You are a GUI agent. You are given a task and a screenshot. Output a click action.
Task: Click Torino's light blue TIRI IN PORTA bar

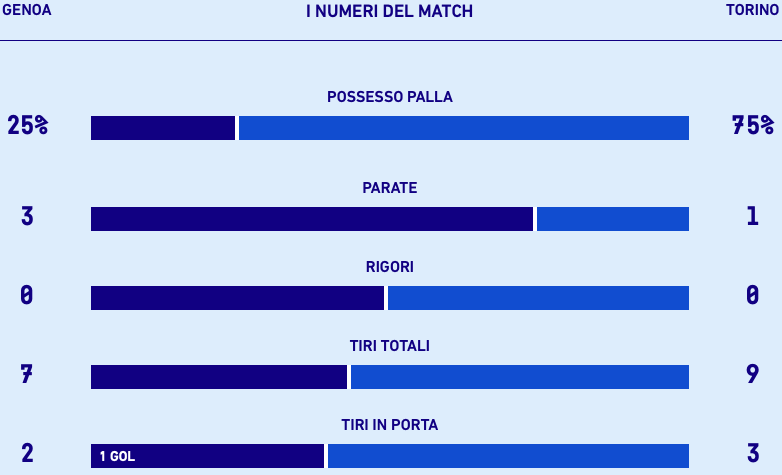click(x=508, y=456)
